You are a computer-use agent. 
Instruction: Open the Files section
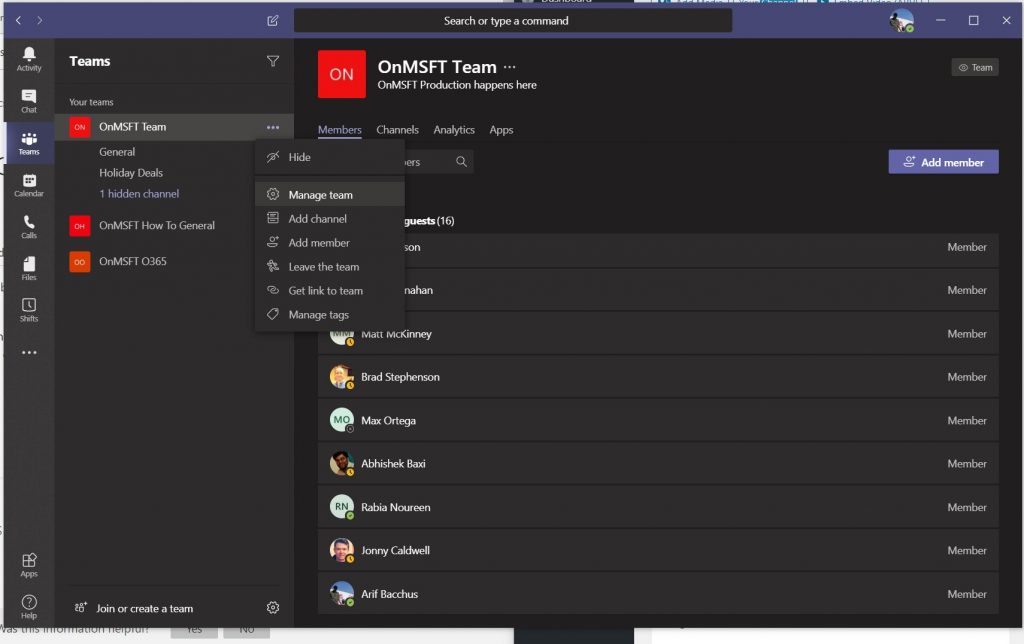(x=29, y=268)
